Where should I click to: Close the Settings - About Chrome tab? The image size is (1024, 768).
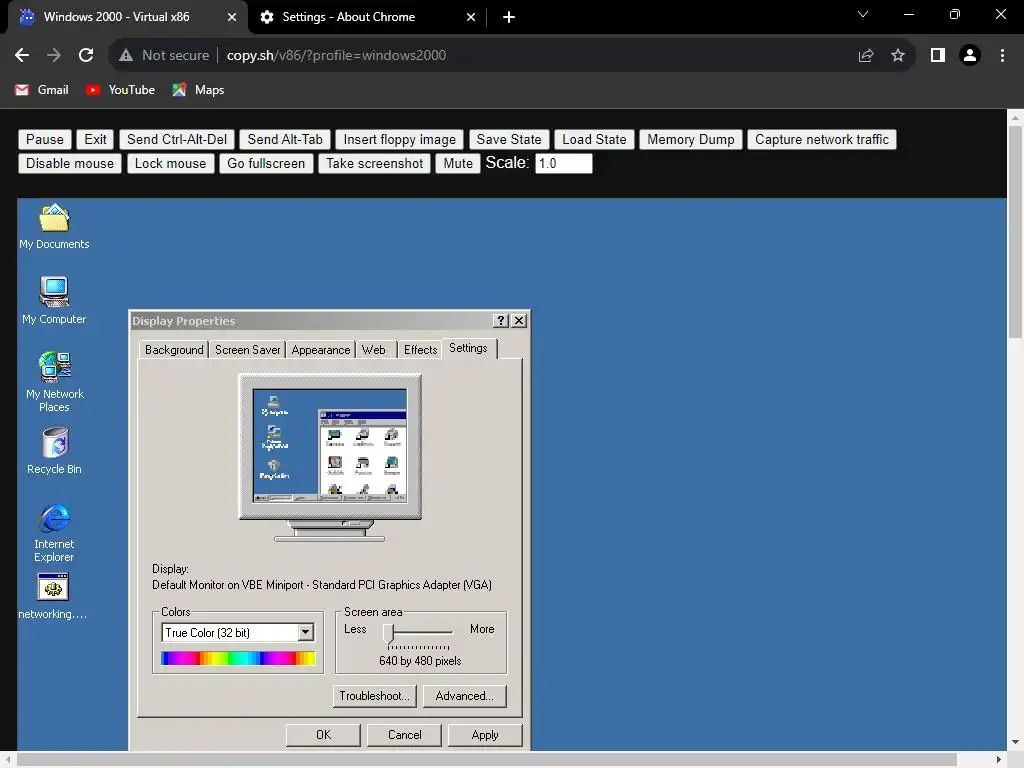tap(471, 18)
